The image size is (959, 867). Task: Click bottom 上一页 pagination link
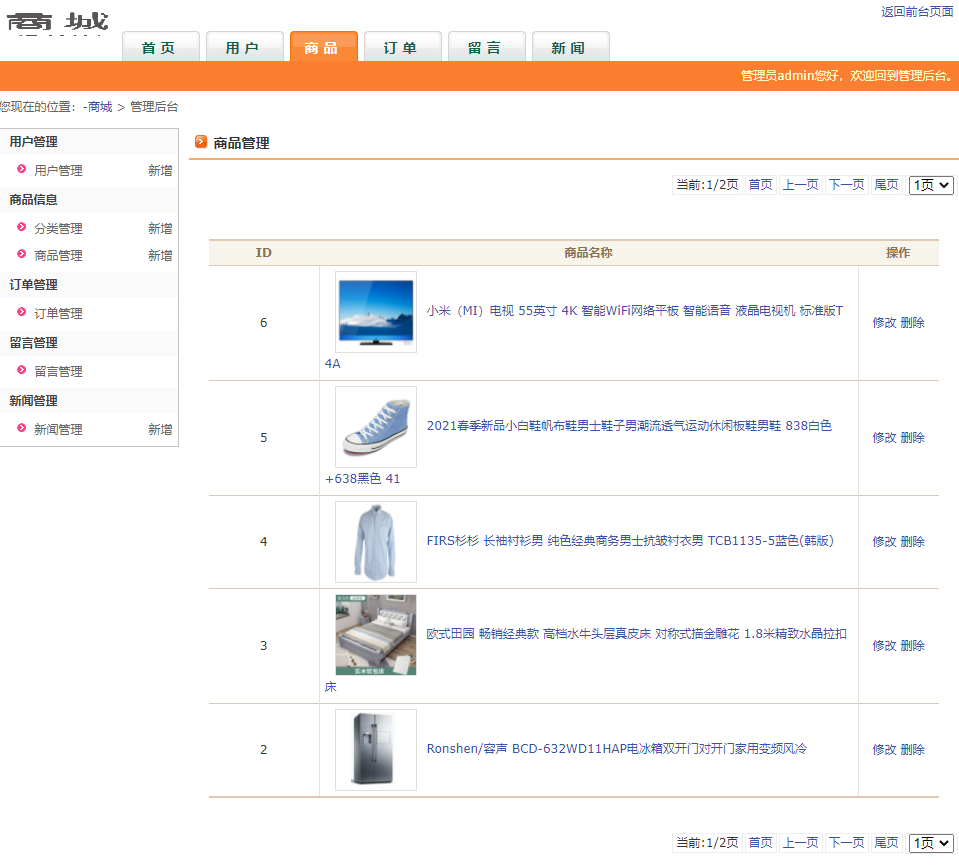tap(801, 843)
